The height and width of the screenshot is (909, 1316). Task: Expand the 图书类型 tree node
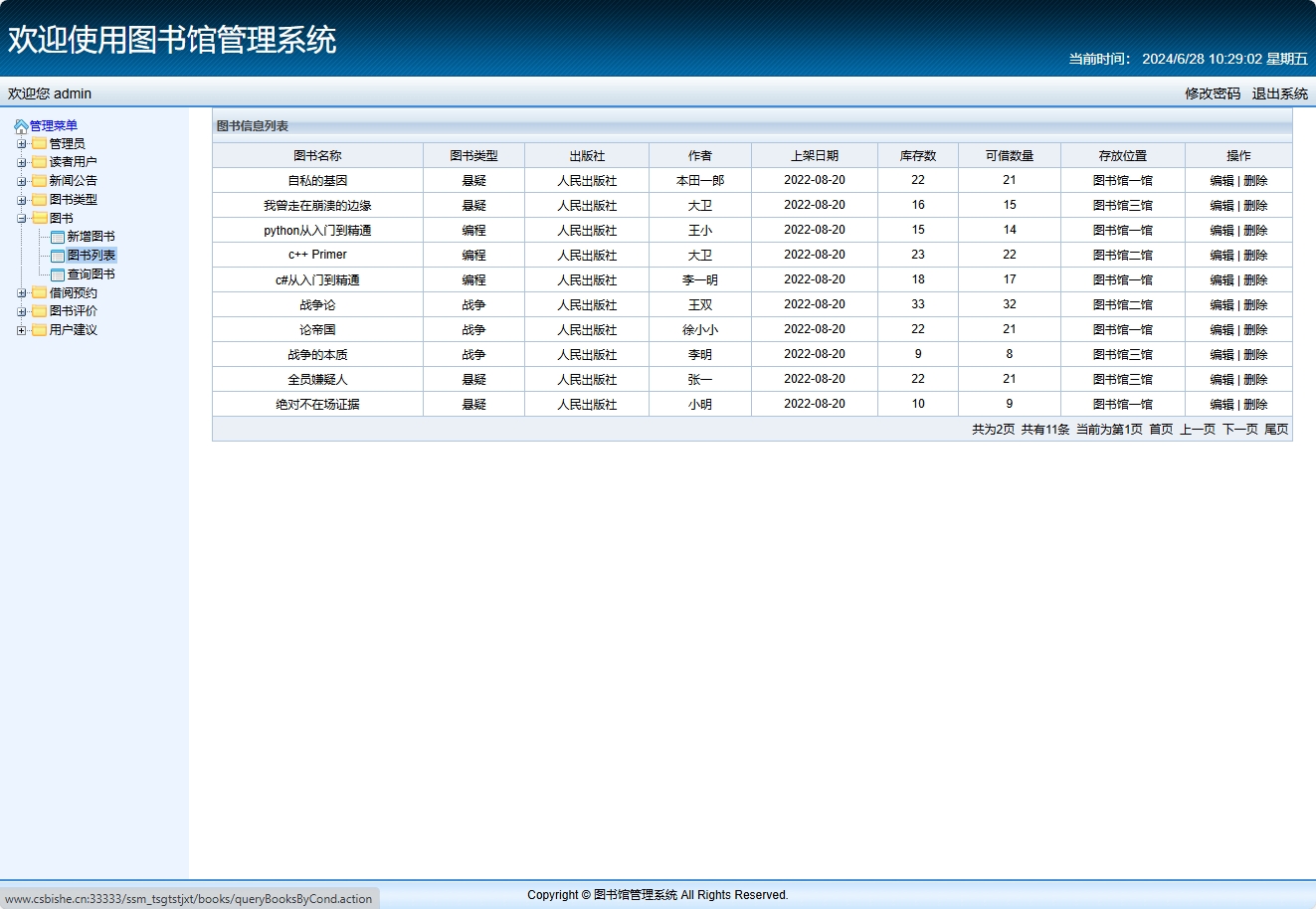tap(22, 200)
